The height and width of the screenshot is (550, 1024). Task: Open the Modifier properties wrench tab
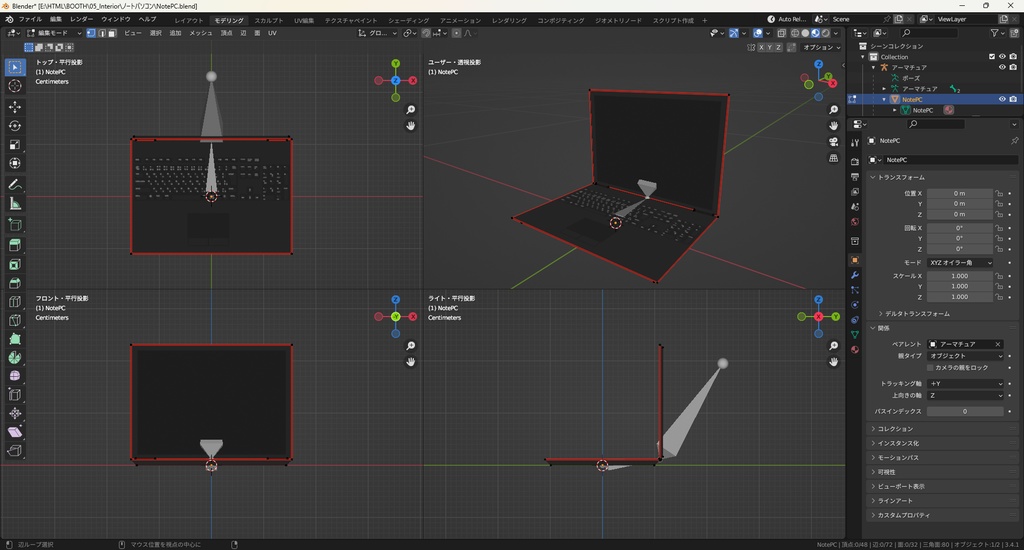coord(855,274)
